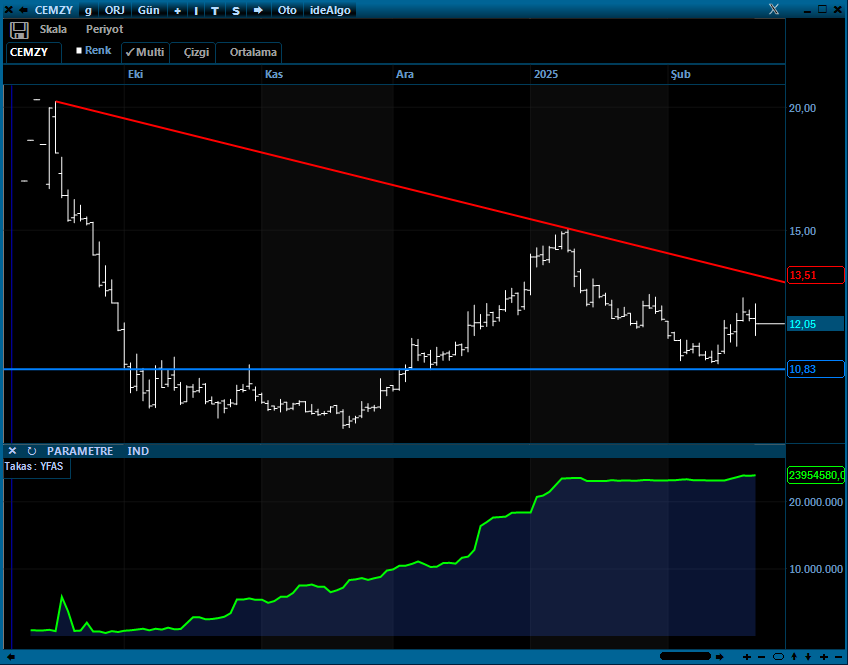Click the 12,05 last price label
The height and width of the screenshot is (665, 848).
(816, 324)
